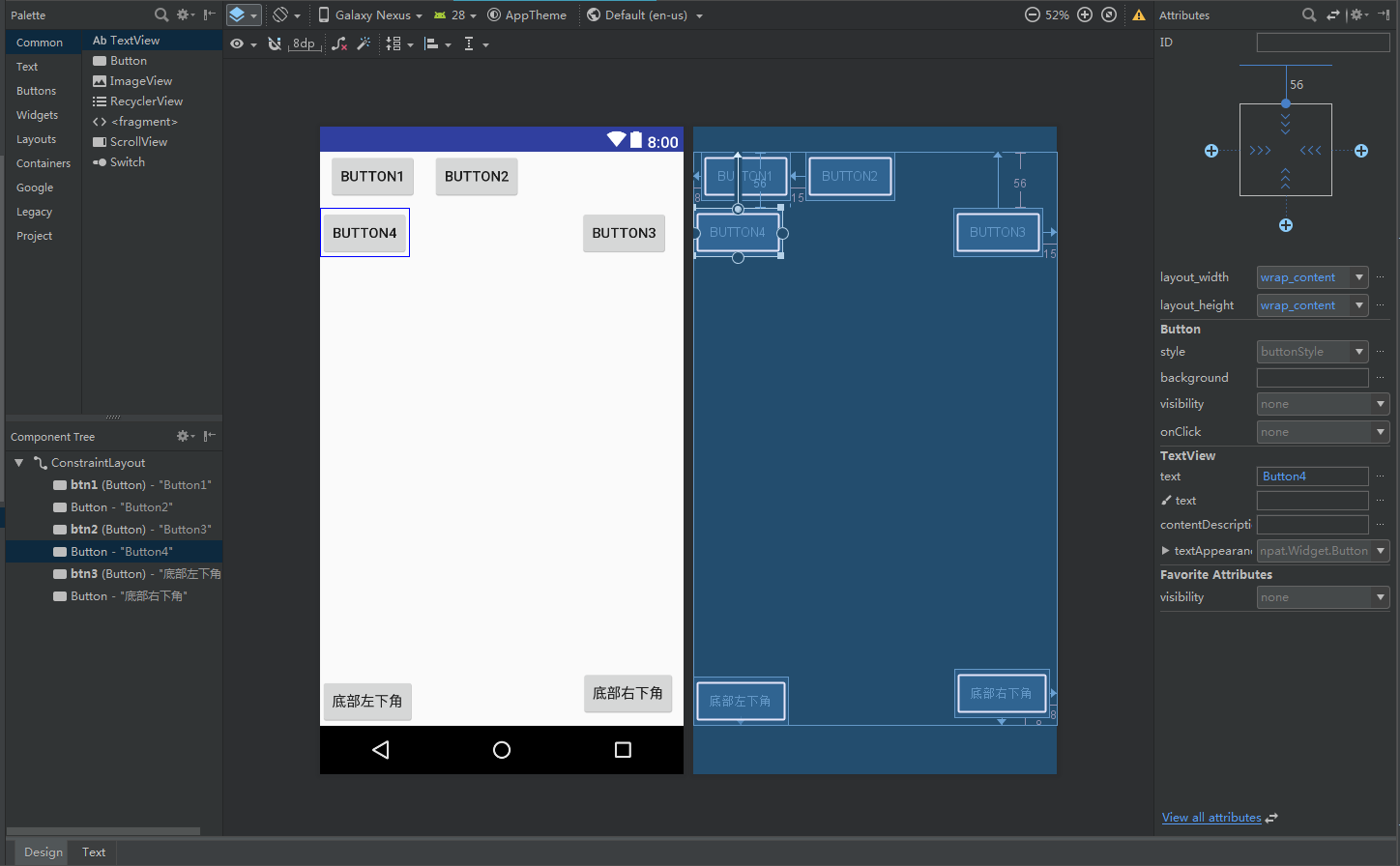Image resolution: width=1400 pixels, height=866 pixels.
Task: Hide the Palette panel with the collapse icon
Action: point(209,14)
